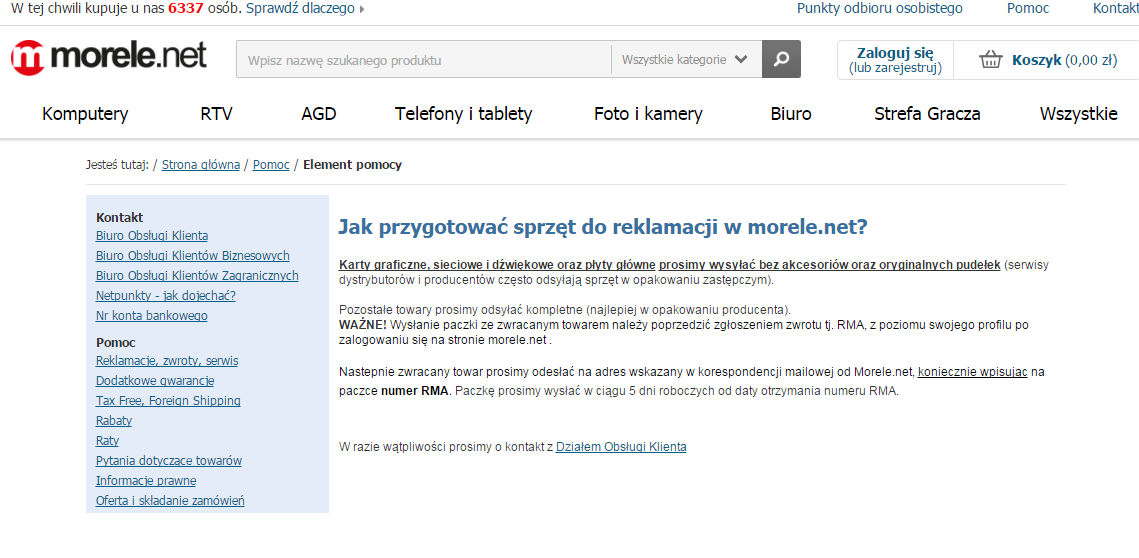Viewport: 1139px width, 558px height.
Task: Open the Biuro menu
Action: click(x=791, y=114)
